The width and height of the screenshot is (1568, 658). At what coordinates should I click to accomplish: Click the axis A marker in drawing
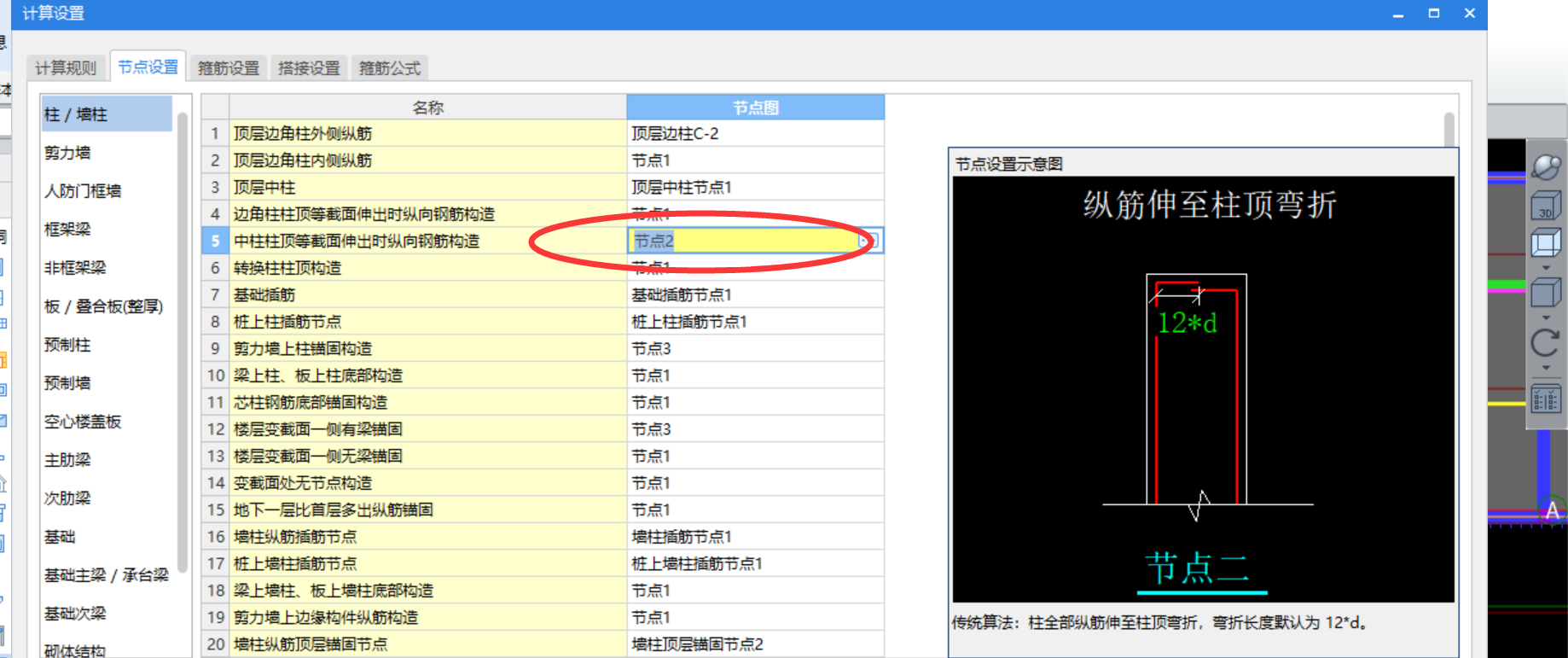(1553, 511)
